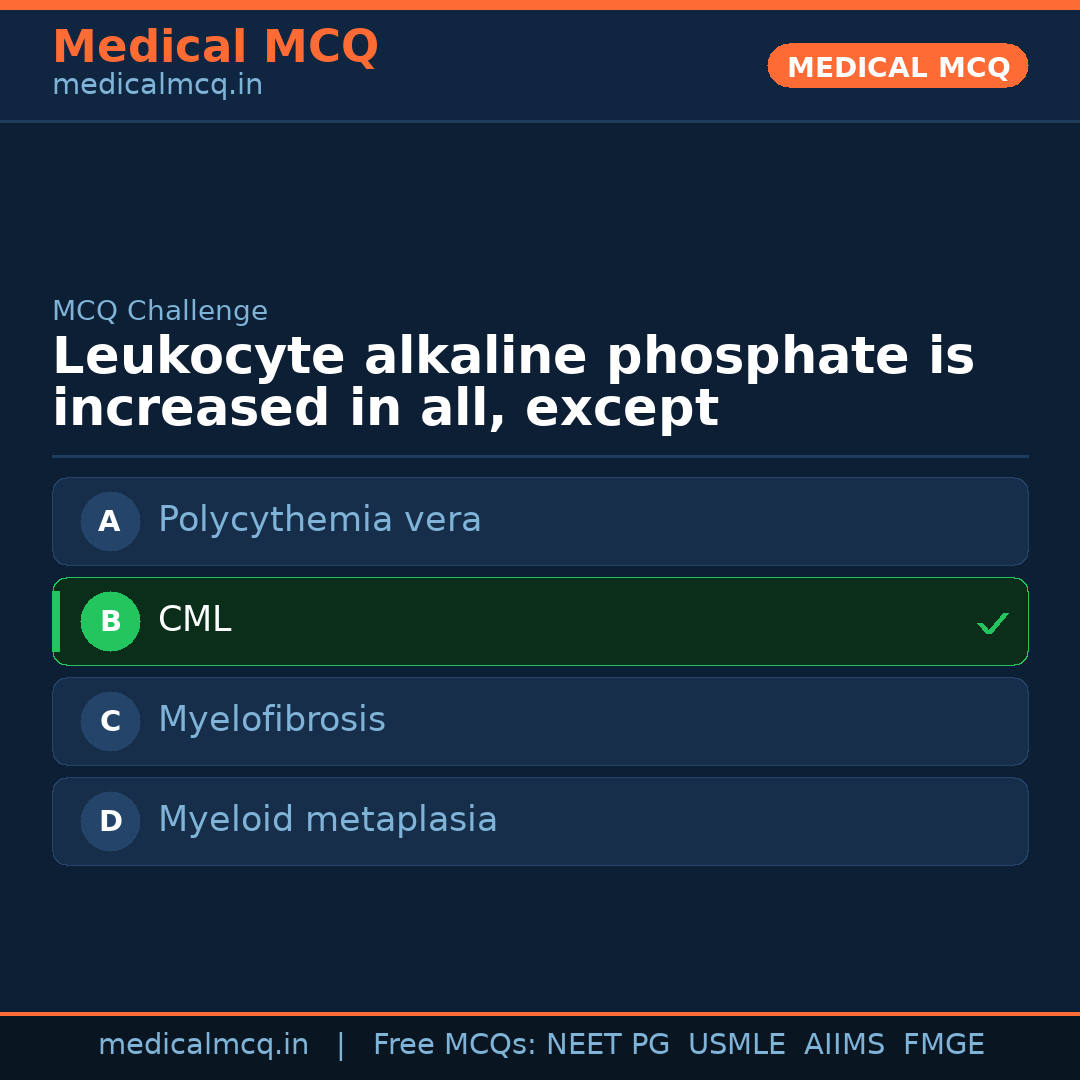
Task: Click the FMGE footer label
Action: point(943,1045)
